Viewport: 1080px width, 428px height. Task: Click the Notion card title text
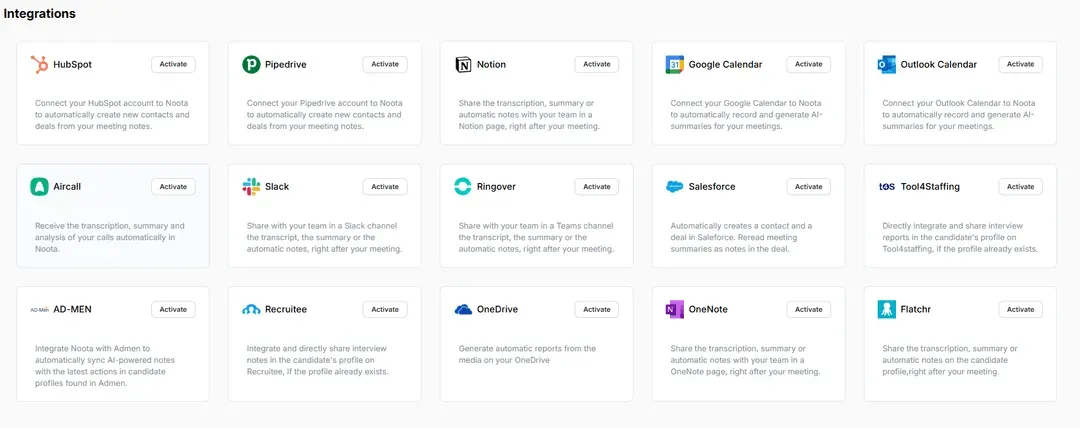491,65
